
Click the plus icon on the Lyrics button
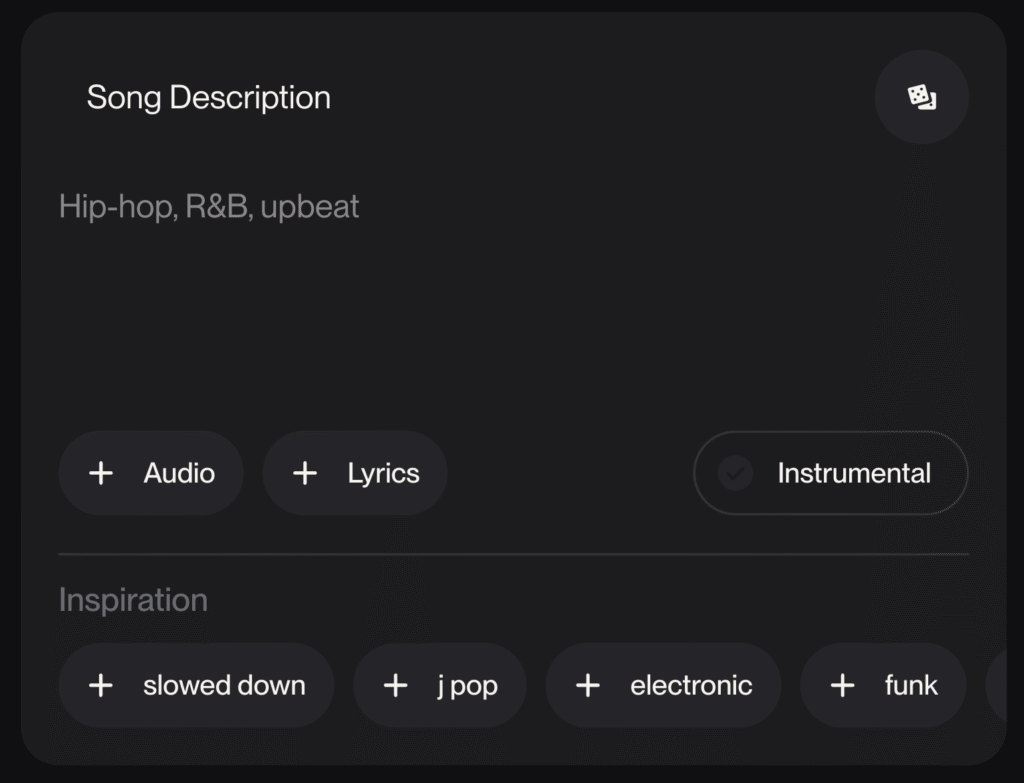click(305, 473)
